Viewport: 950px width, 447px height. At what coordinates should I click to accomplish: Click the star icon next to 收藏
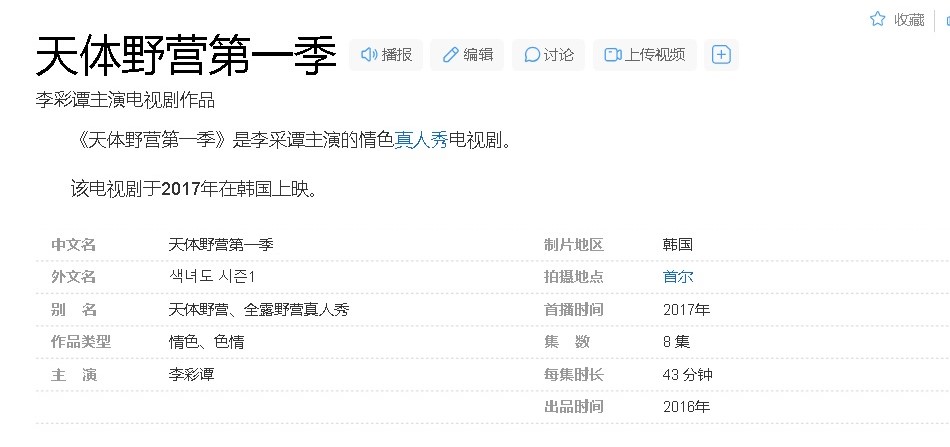pos(877,19)
